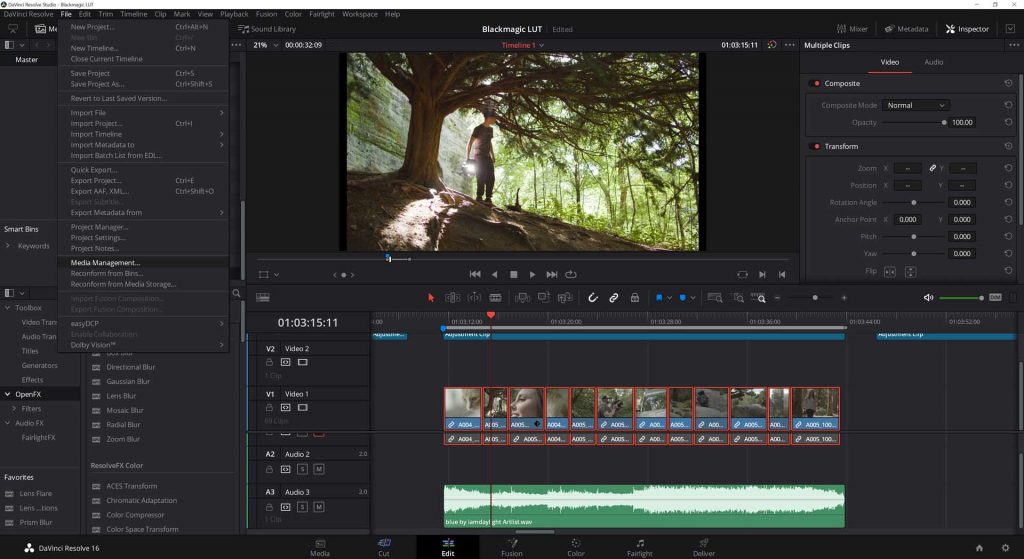Toggle the DIM audio button
This screenshot has width=1024, height=559.
click(995, 298)
